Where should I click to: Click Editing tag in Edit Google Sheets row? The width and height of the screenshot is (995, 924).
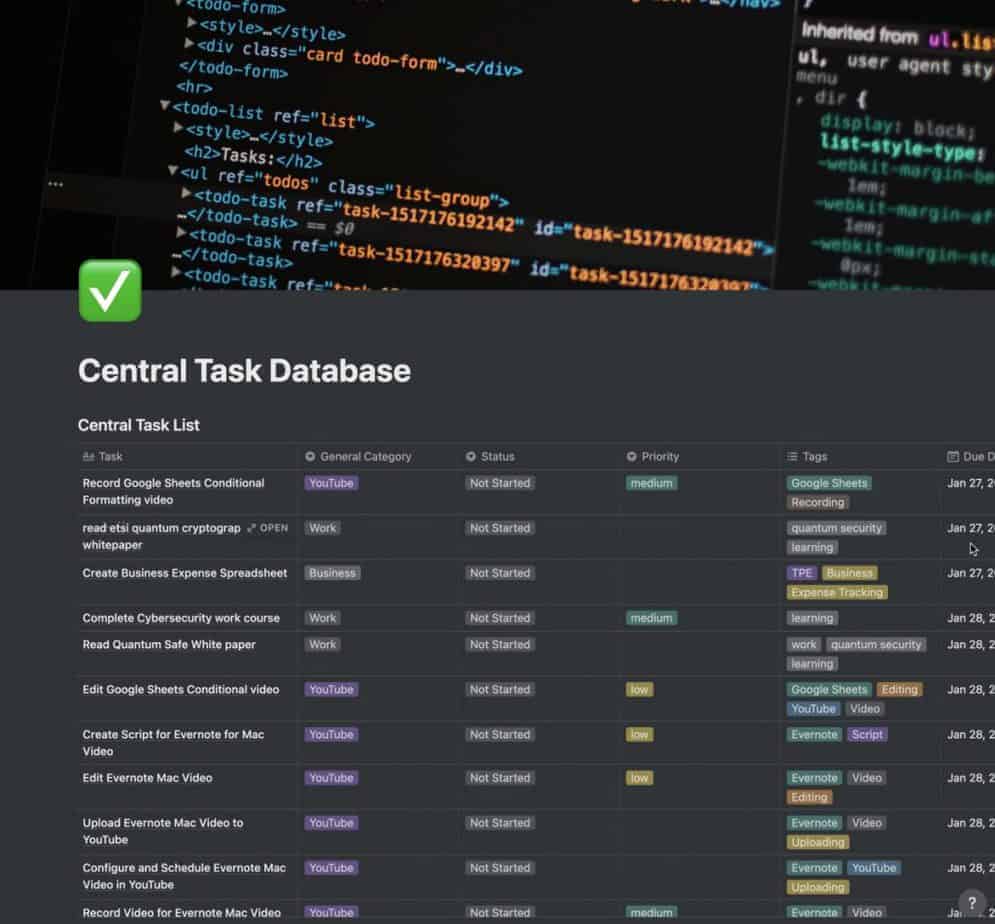pos(899,690)
